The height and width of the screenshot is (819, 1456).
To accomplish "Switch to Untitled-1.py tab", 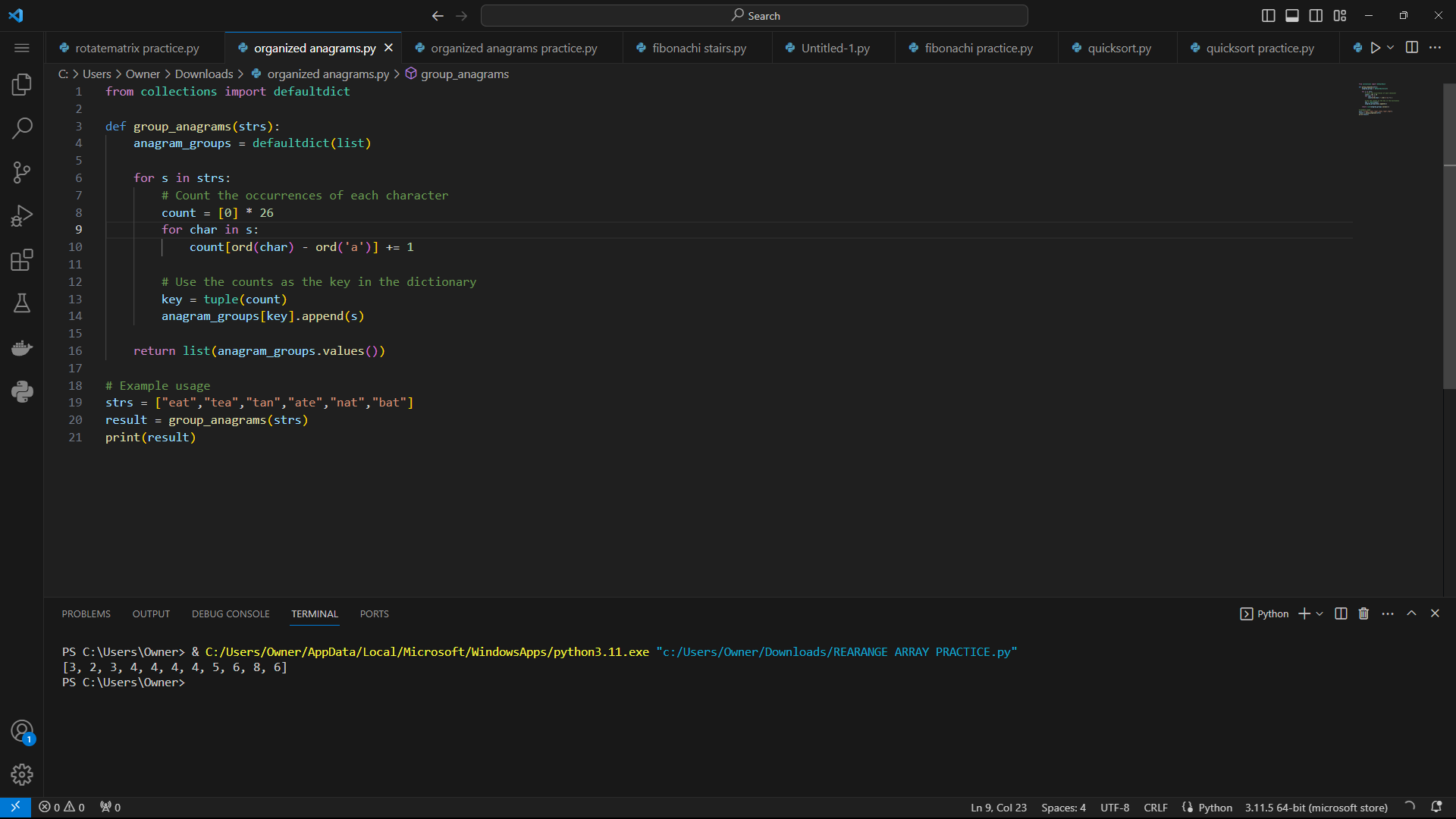I will pos(835,48).
